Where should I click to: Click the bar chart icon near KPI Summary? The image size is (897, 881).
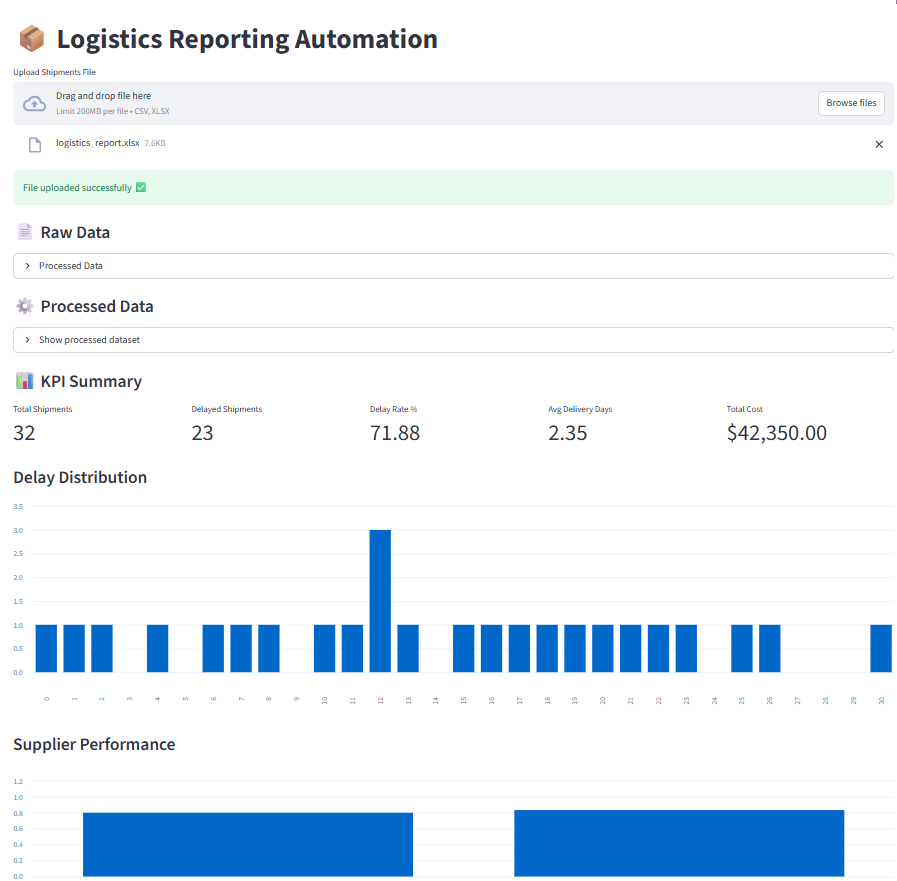[x=23, y=381]
